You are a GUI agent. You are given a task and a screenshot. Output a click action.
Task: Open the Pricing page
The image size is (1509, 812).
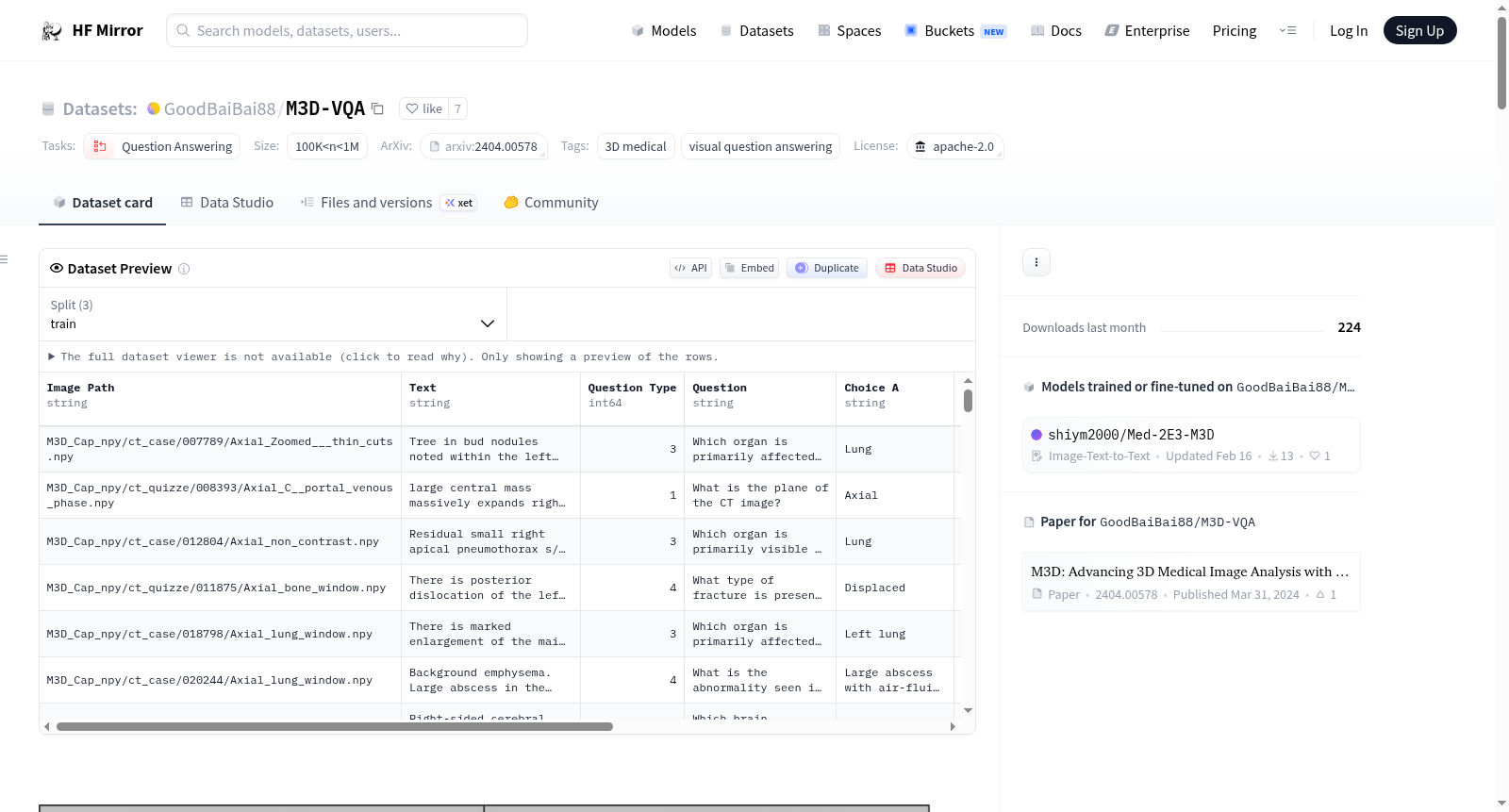click(x=1235, y=31)
